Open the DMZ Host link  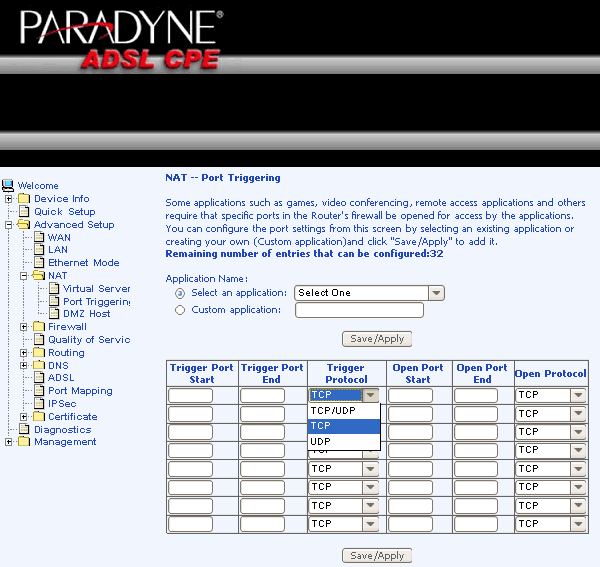(x=87, y=314)
